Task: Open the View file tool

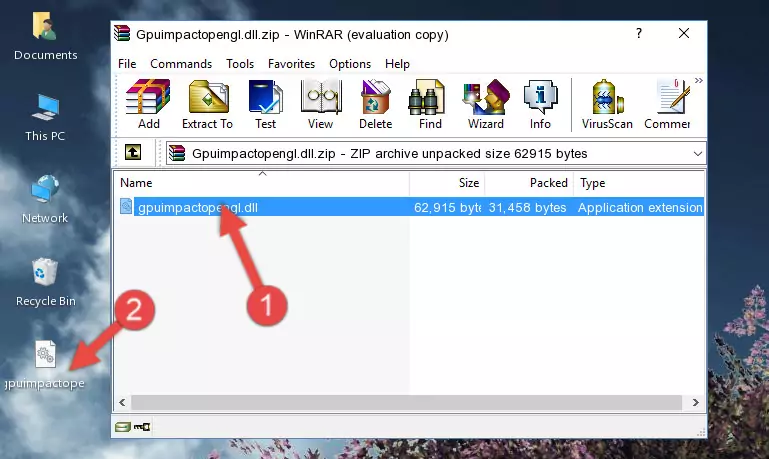Action: [x=321, y=104]
